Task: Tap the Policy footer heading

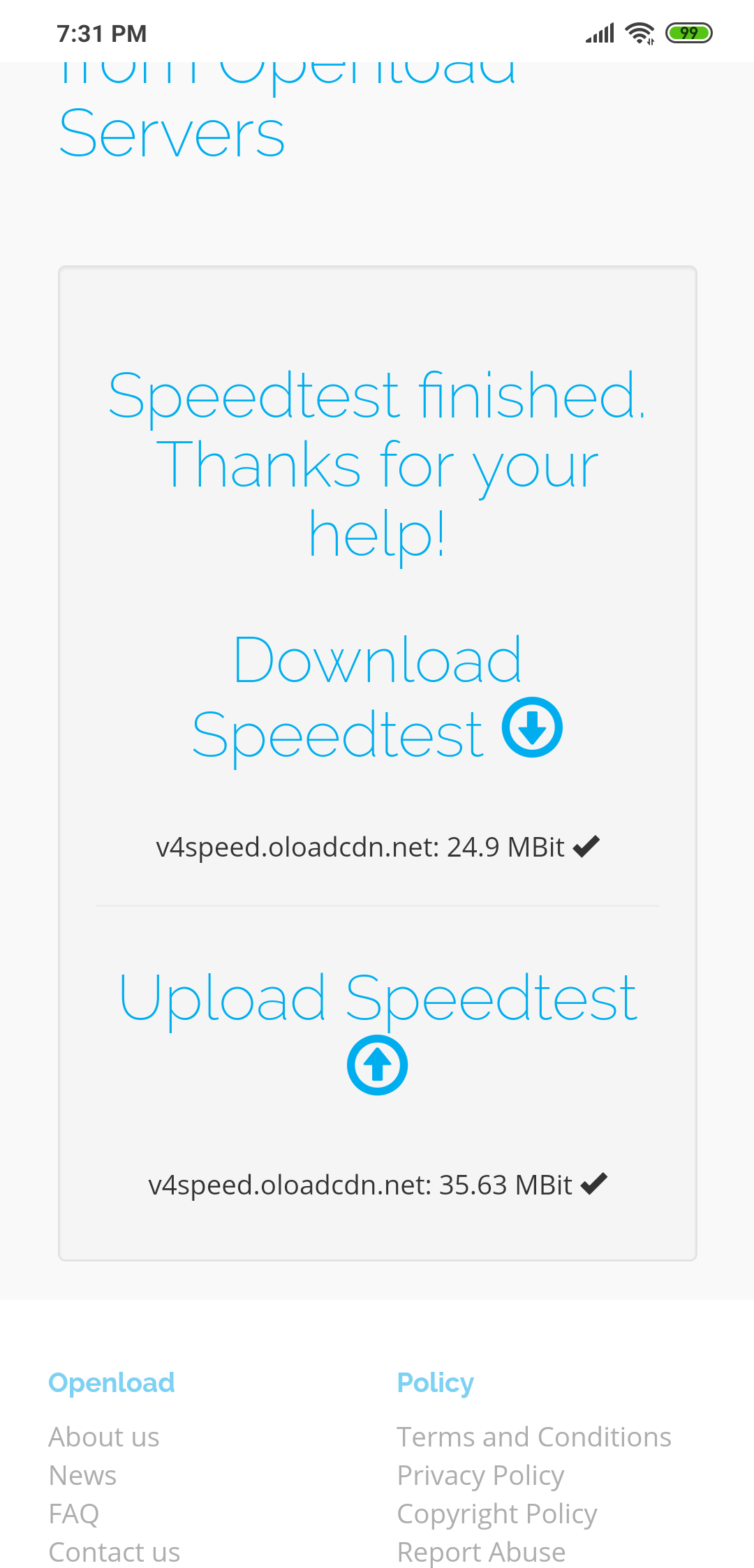Action: pyautogui.click(x=436, y=1383)
